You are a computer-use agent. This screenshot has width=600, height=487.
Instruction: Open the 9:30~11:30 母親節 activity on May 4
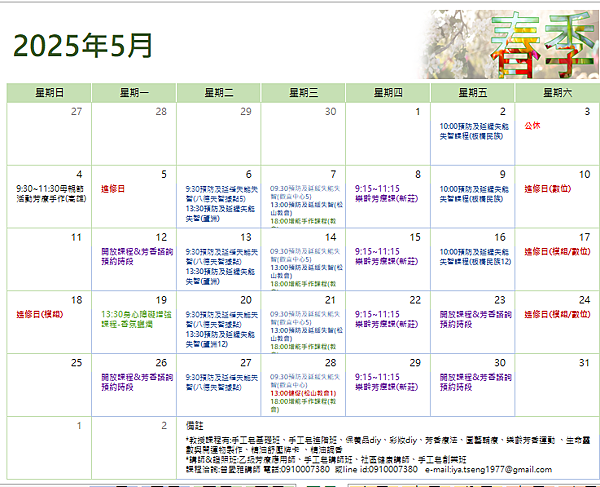click(51, 194)
